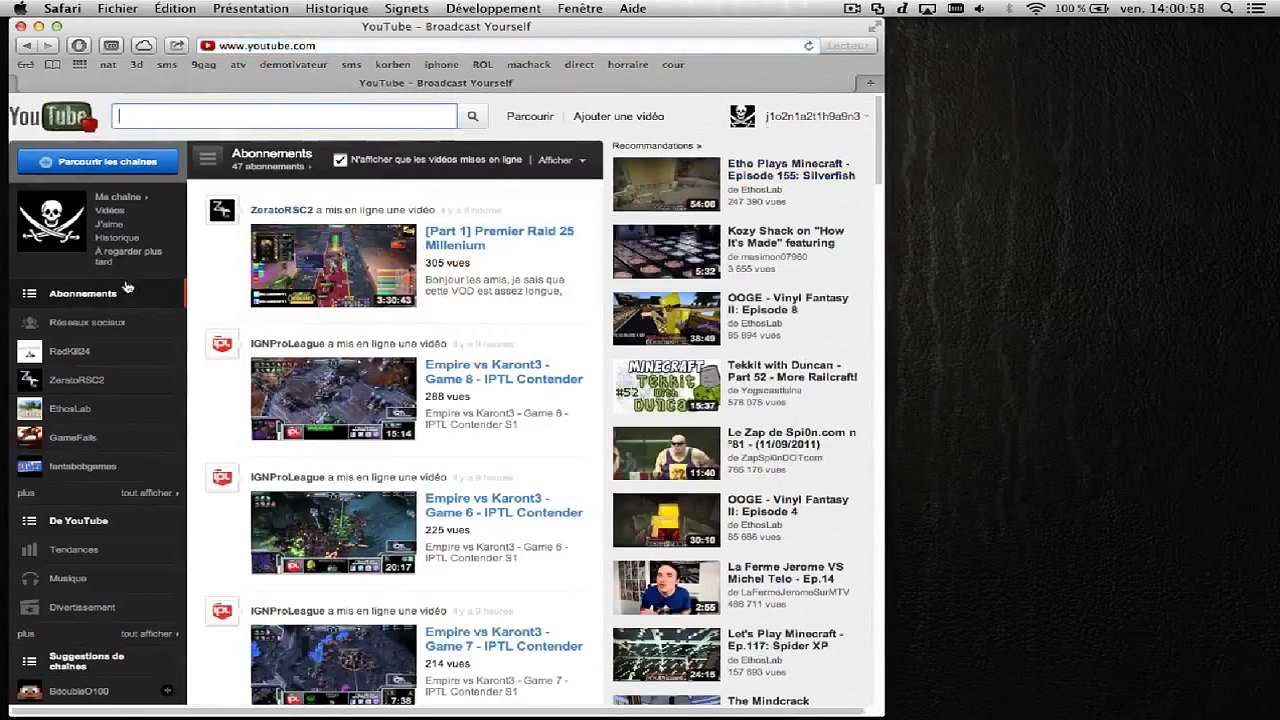This screenshot has height=720, width=1280.
Task: Open 'Empire vs Karont3 - Game 8' title link
Action: point(504,372)
